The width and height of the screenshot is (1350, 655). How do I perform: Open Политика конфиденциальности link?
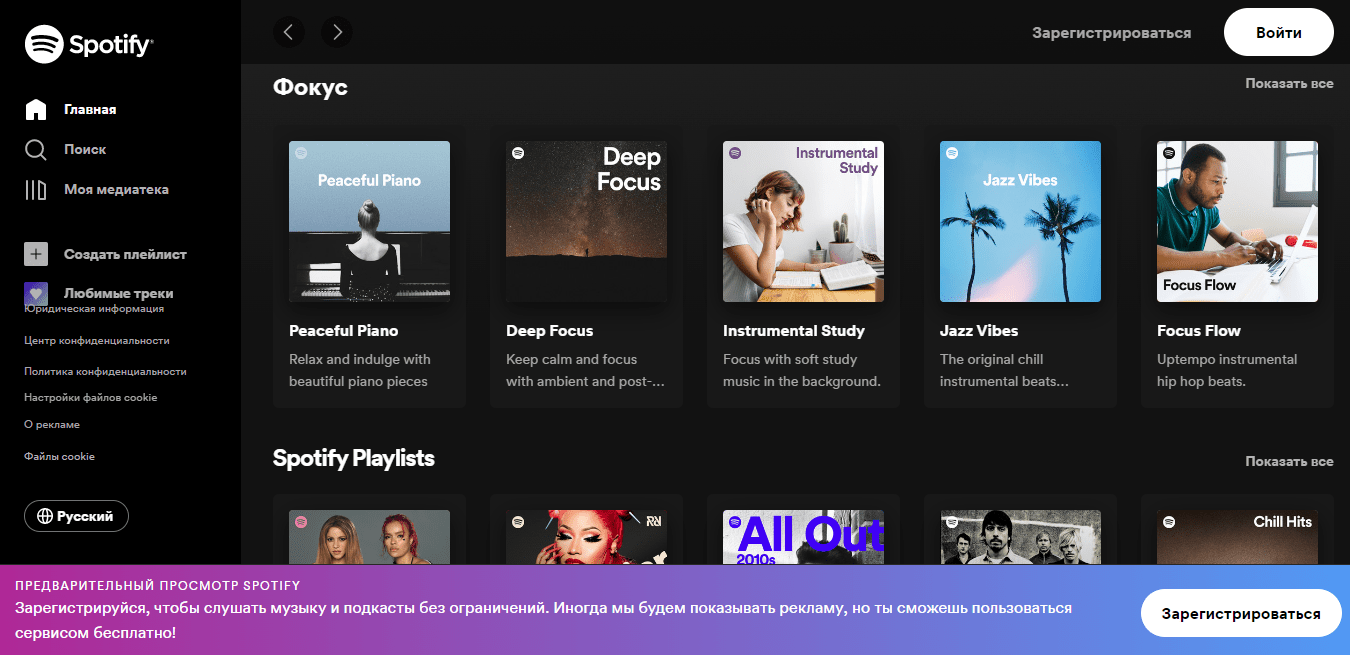pyautogui.click(x=105, y=371)
